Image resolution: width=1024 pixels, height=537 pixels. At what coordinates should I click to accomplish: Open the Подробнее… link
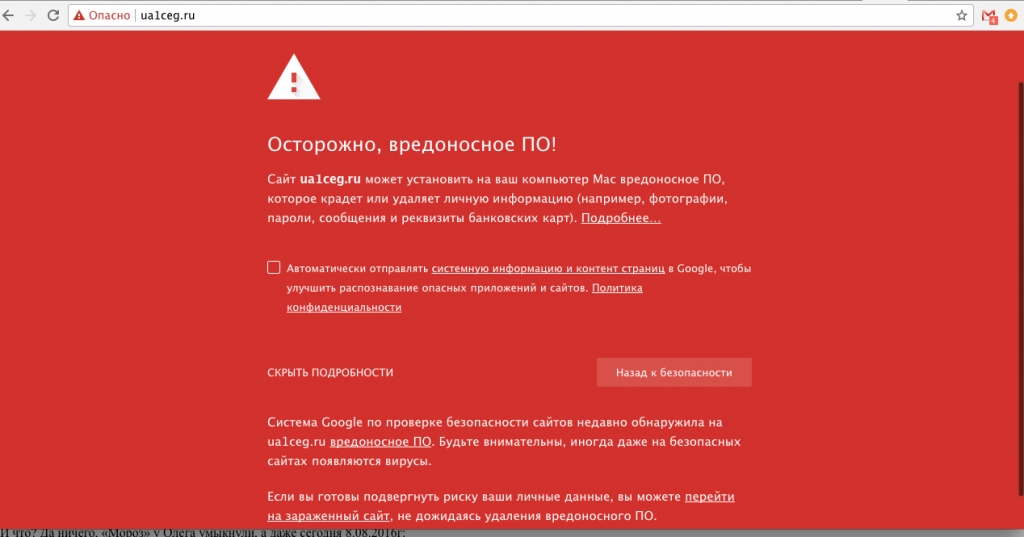pyautogui.click(x=620, y=218)
